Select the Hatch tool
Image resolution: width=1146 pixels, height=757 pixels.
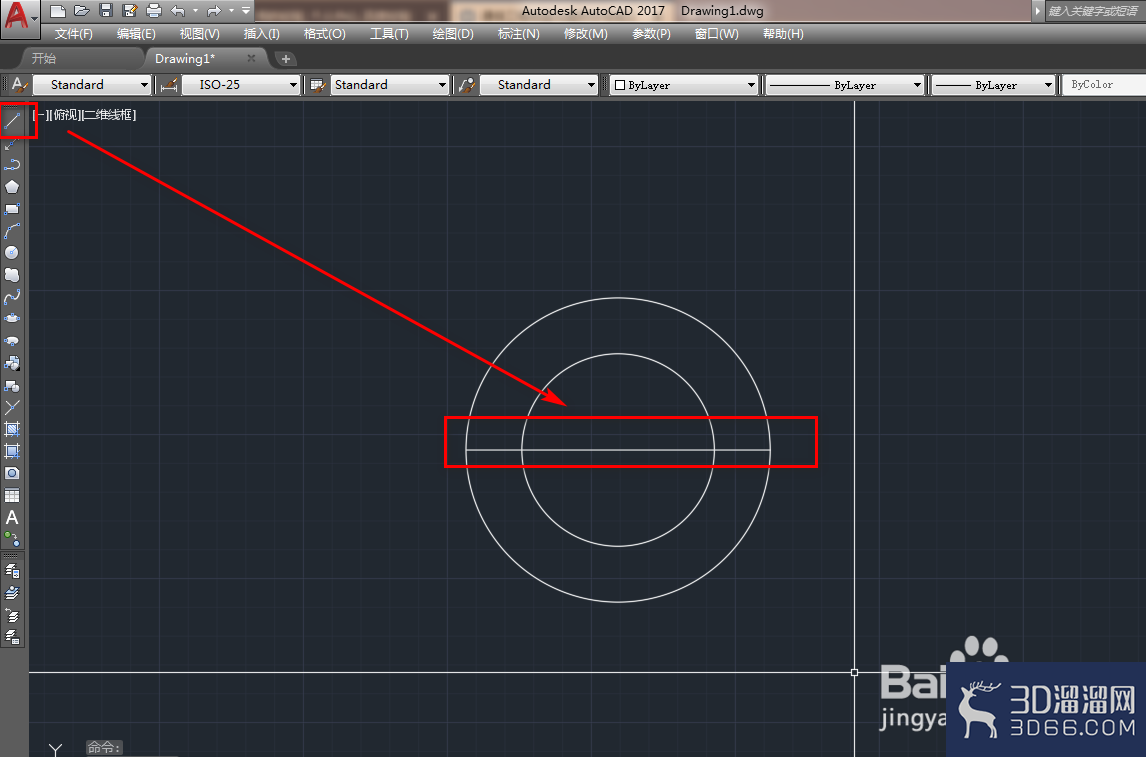click(12, 429)
